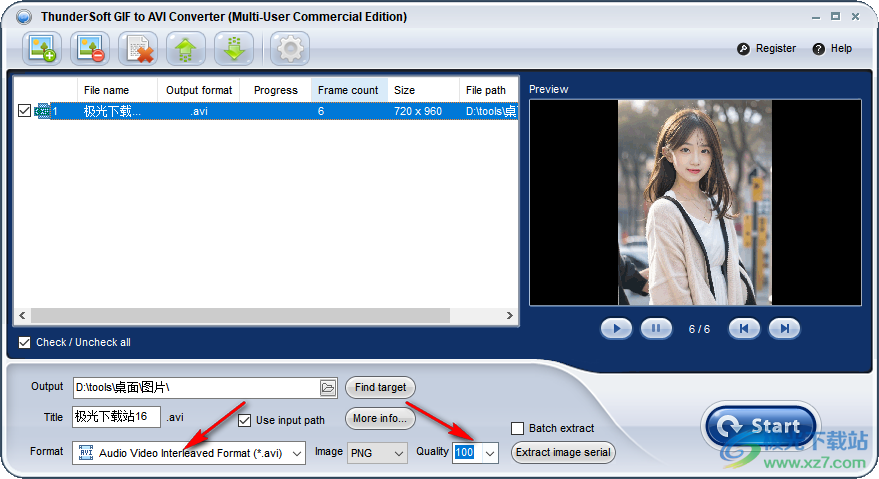This screenshot has width=879, height=479.
Task: Pause the GIF preview
Action: point(656,329)
